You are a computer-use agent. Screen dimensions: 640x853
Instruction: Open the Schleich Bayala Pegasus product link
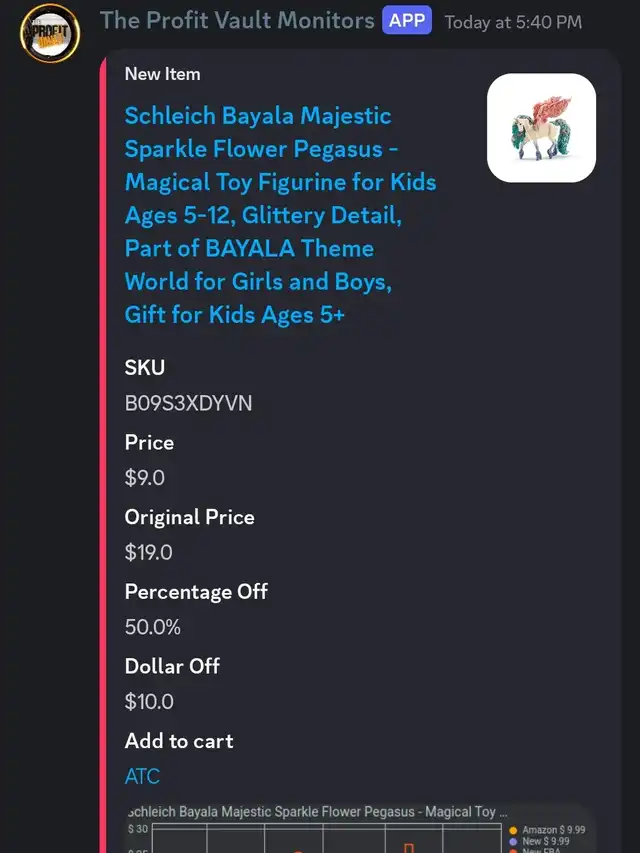280,215
